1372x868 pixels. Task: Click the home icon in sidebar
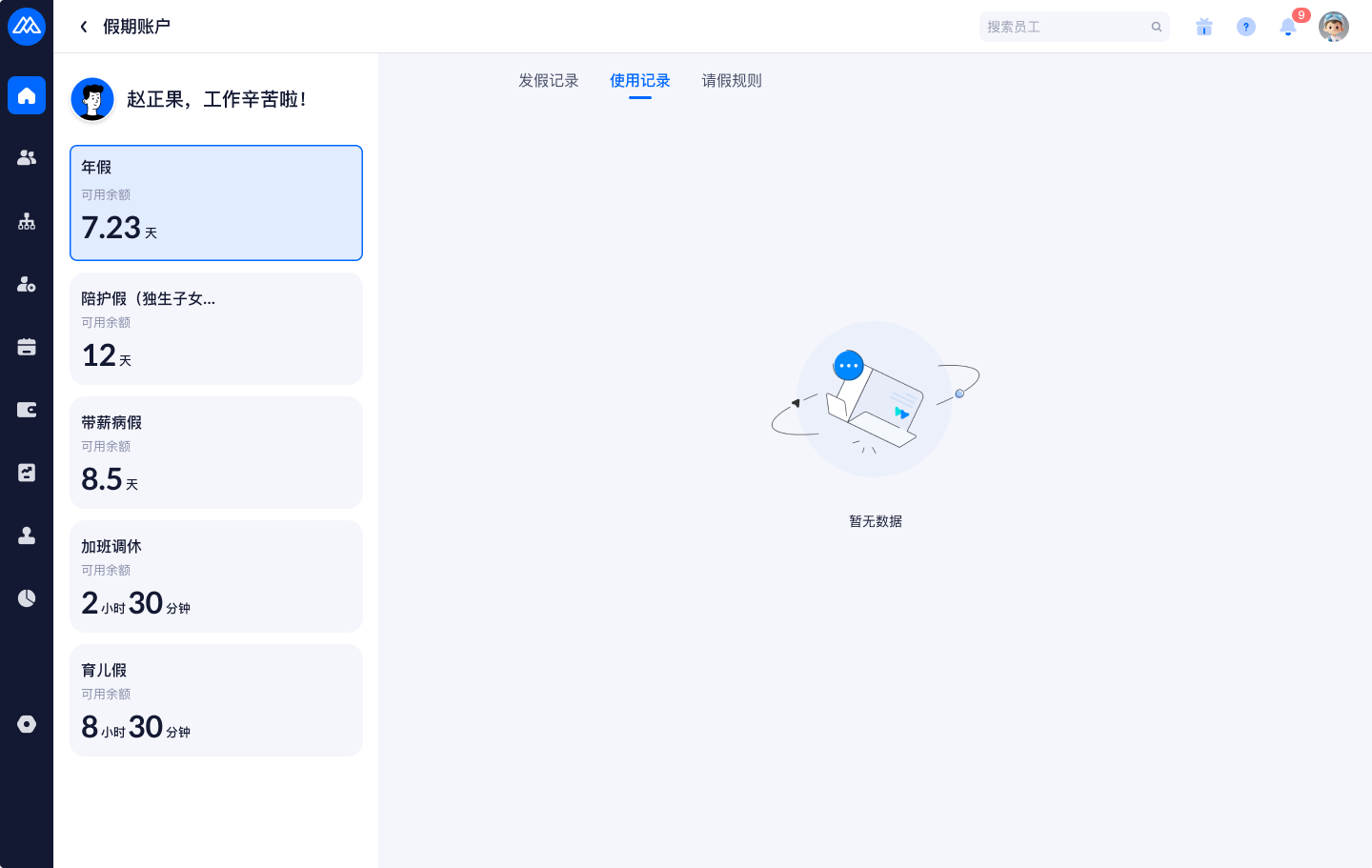(27, 95)
